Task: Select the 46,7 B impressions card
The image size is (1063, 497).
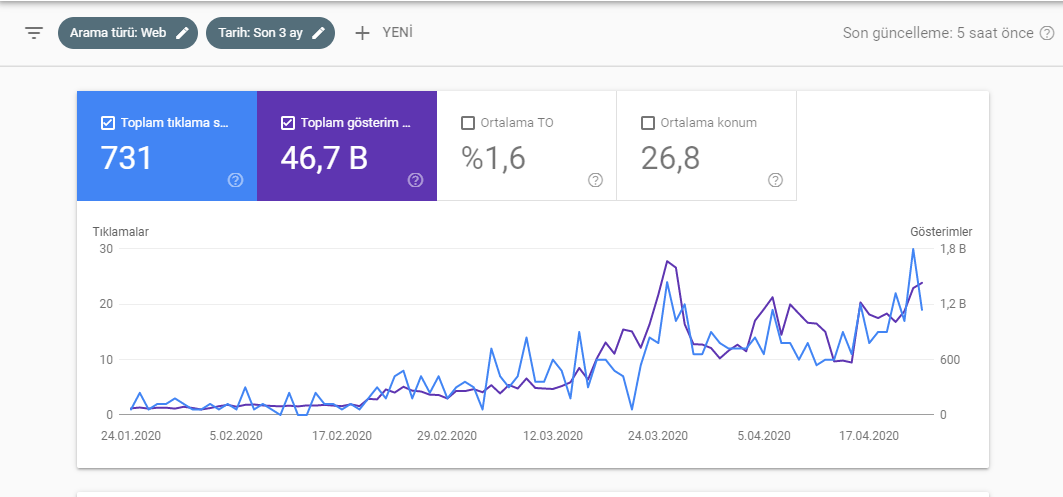Action: 347,146
